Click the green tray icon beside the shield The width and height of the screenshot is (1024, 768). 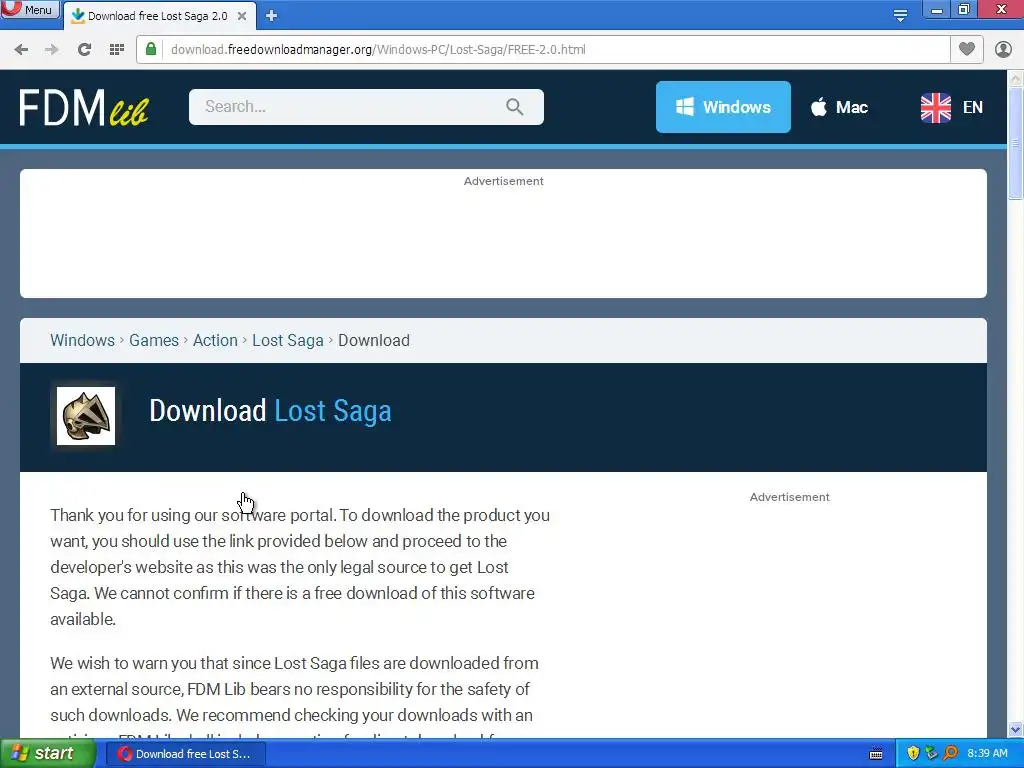(x=931, y=754)
